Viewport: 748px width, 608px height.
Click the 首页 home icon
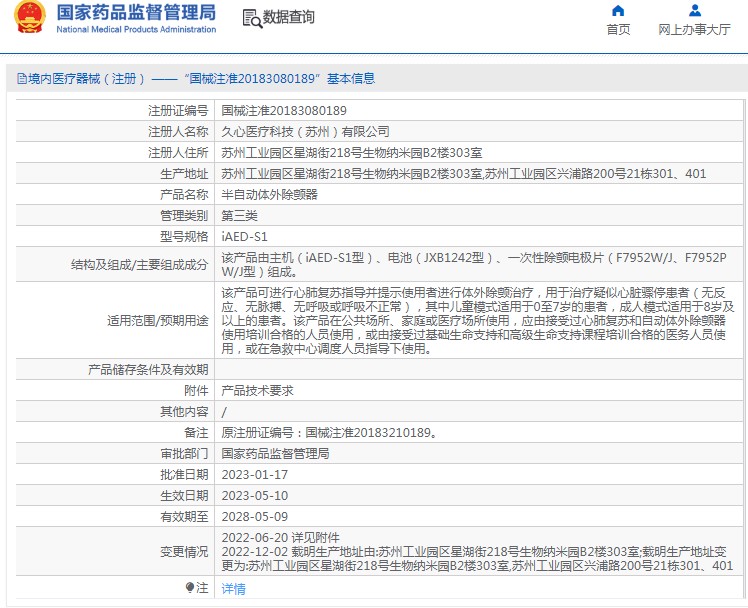pyautogui.click(x=618, y=11)
